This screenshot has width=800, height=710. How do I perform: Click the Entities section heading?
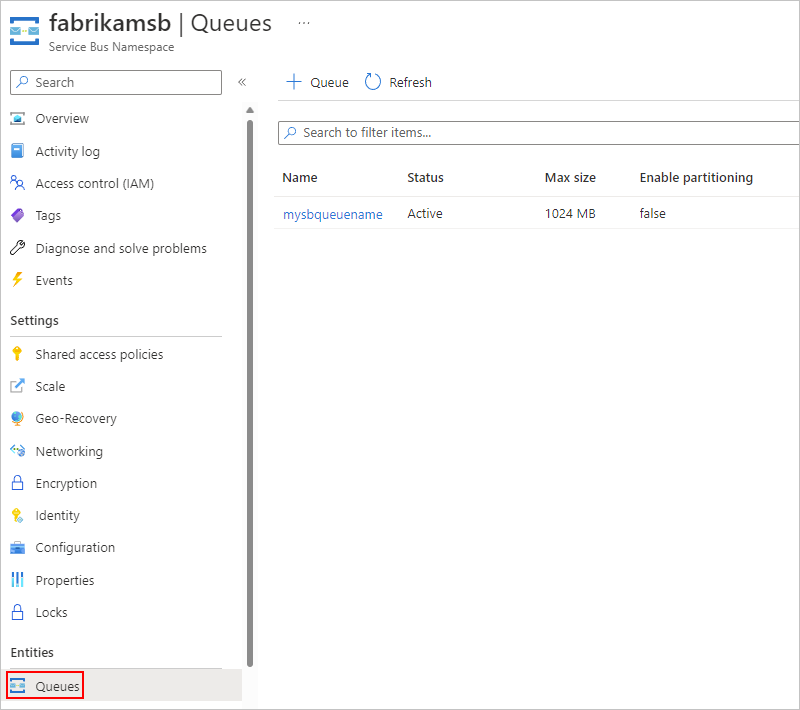tap(32, 652)
